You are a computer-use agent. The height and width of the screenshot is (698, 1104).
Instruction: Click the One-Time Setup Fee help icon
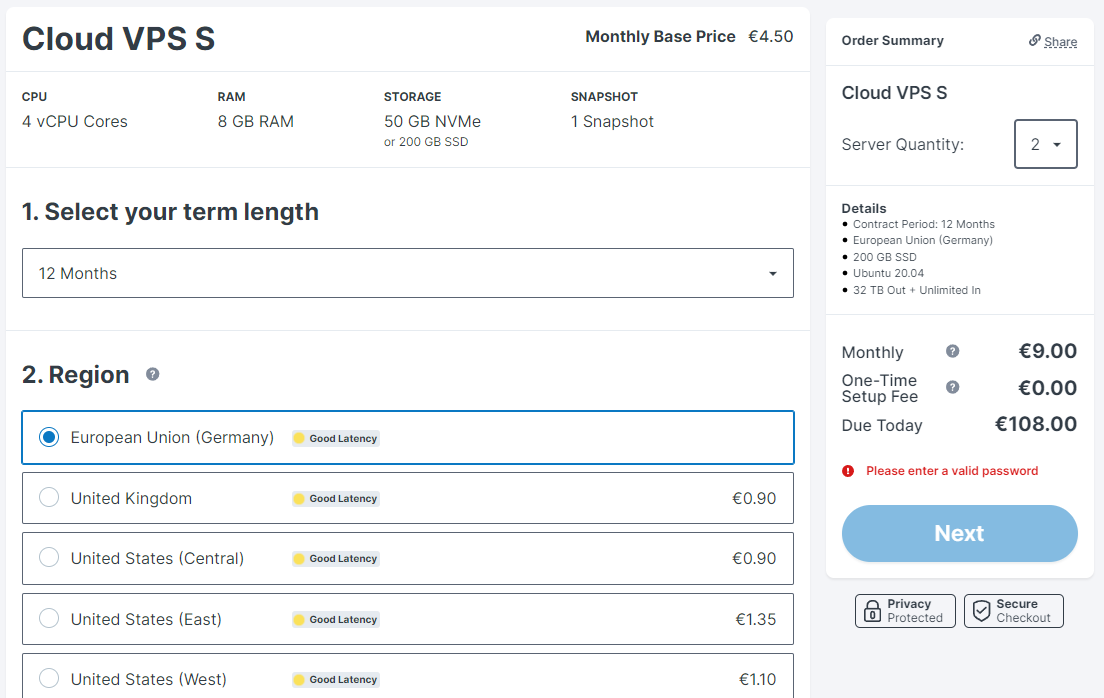pos(952,387)
